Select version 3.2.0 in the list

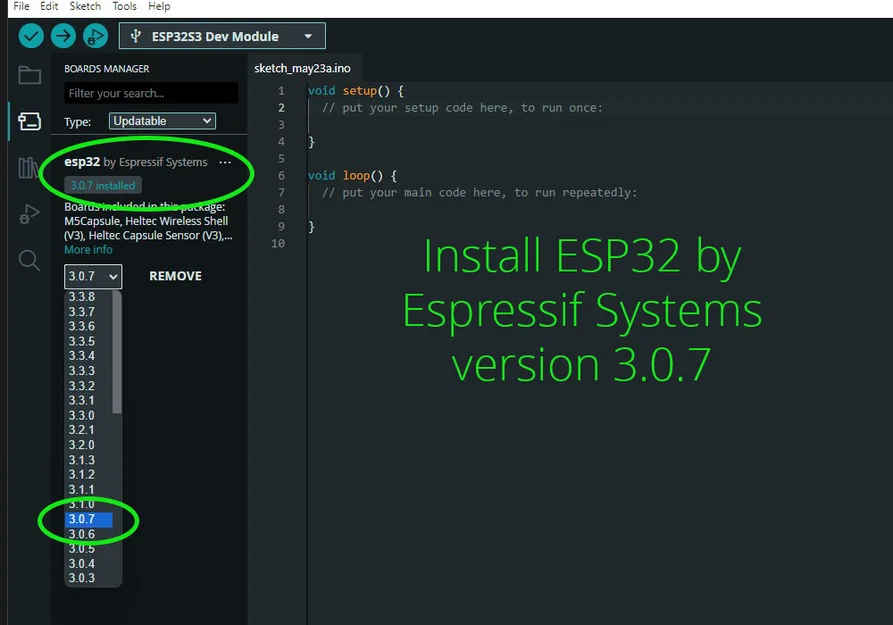[88, 445]
